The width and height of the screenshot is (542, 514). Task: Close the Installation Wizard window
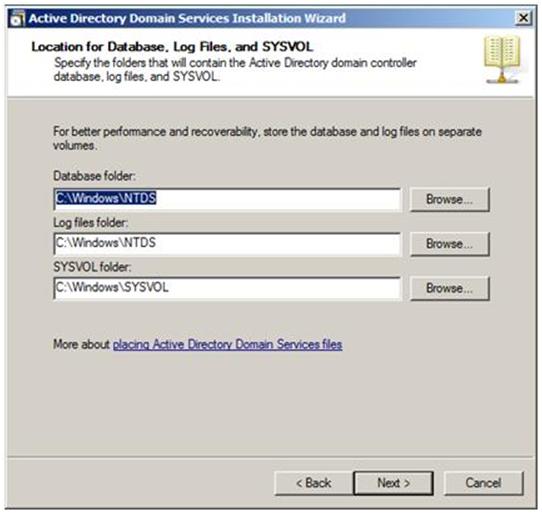(523, 17)
